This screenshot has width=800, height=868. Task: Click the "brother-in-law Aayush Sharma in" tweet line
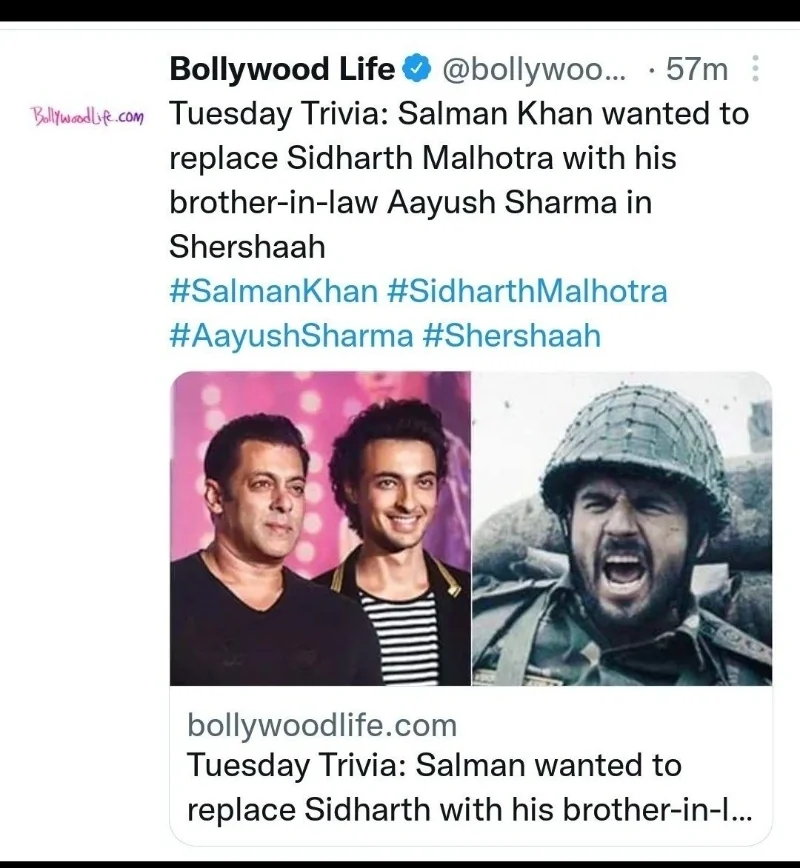[410, 201]
